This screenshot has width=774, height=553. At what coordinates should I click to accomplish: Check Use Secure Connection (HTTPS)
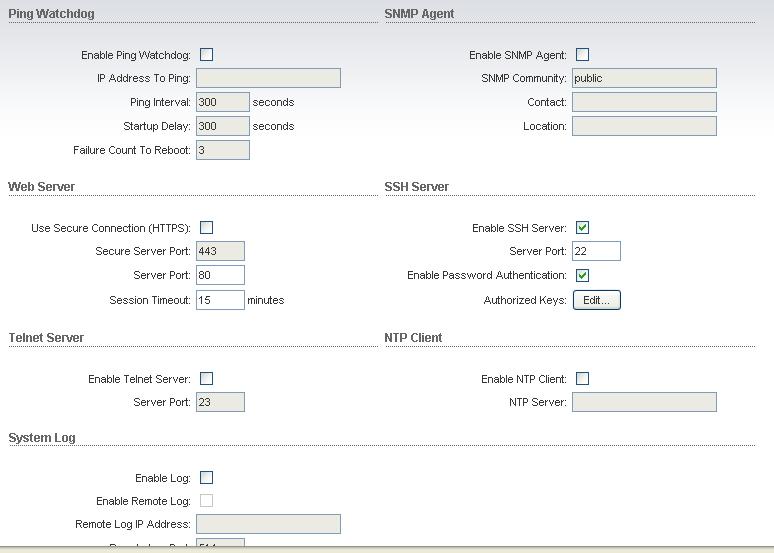point(206,228)
